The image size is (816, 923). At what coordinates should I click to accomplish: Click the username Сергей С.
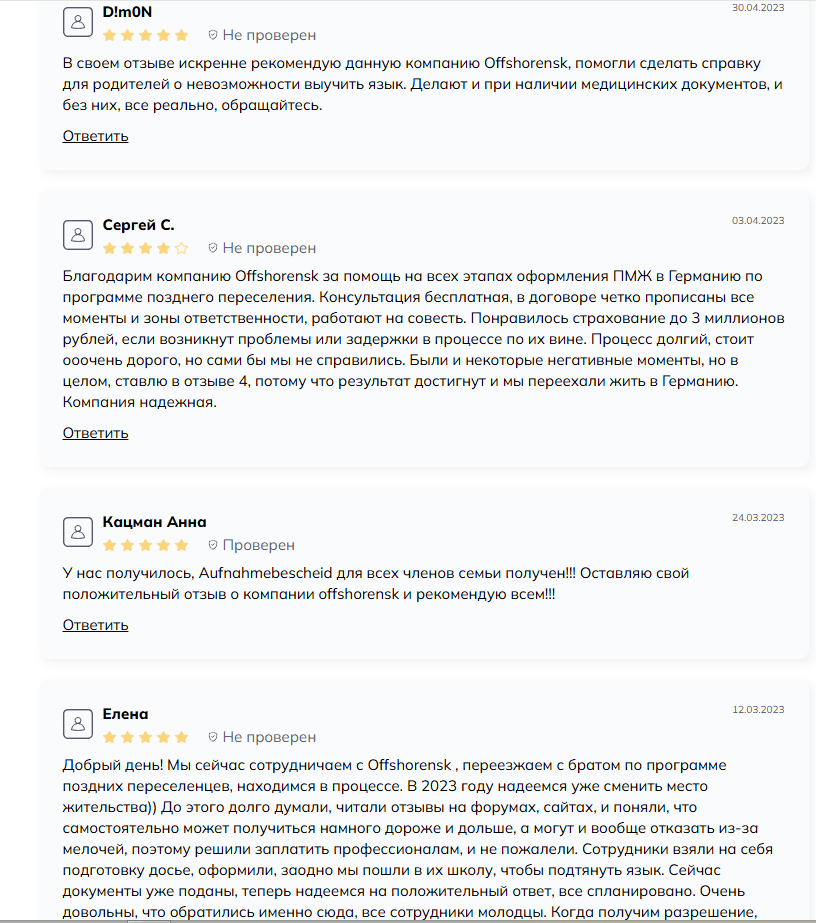pyautogui.click(x=138, y=225)
